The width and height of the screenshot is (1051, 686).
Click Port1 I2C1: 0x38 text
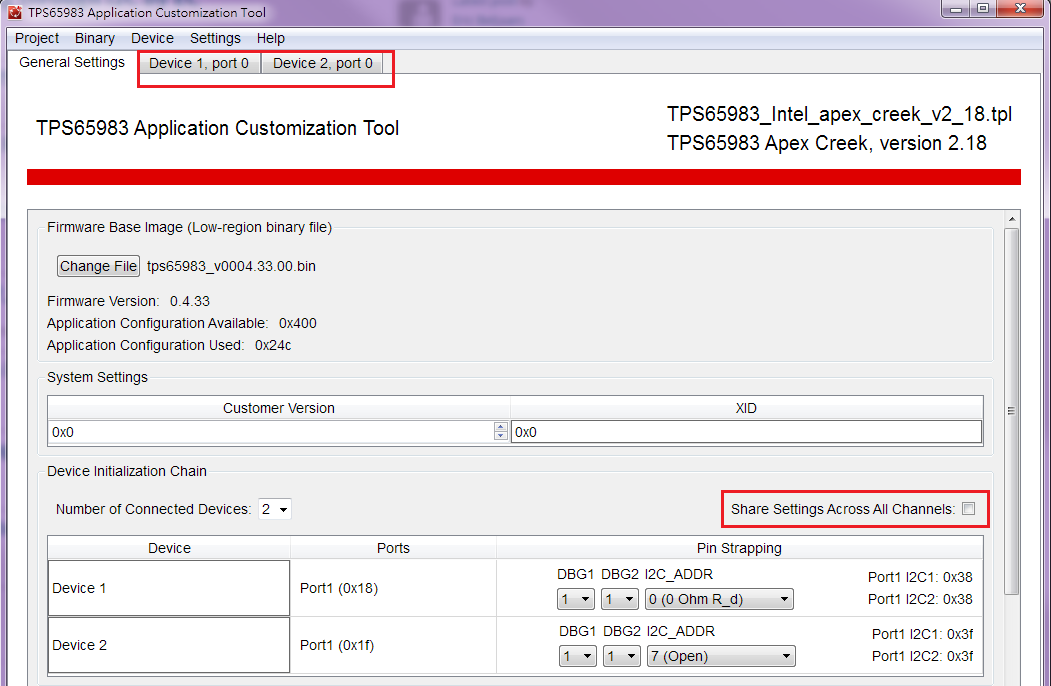[920, 577]
